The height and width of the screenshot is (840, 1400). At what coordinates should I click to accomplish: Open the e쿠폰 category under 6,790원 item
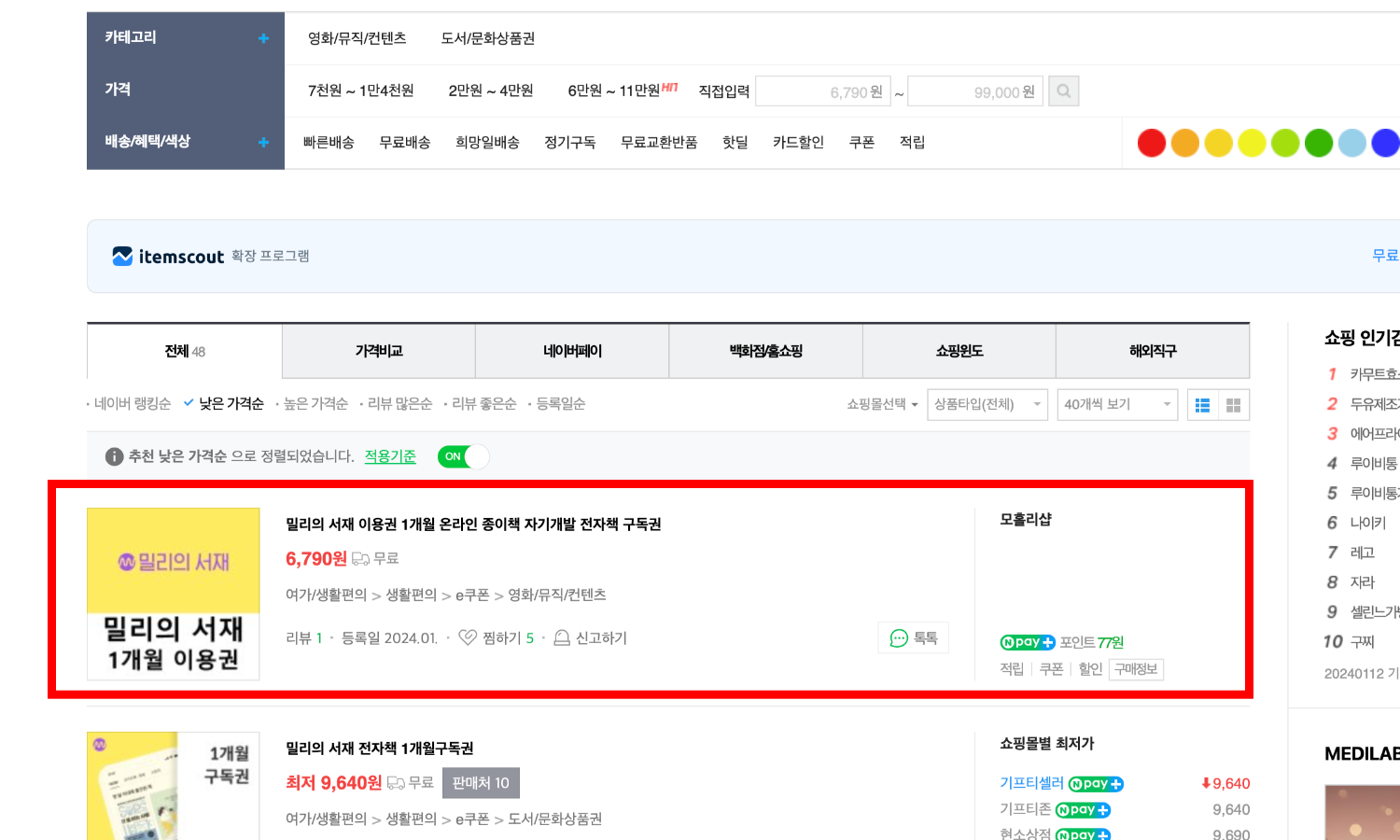(x=472, y=595)
